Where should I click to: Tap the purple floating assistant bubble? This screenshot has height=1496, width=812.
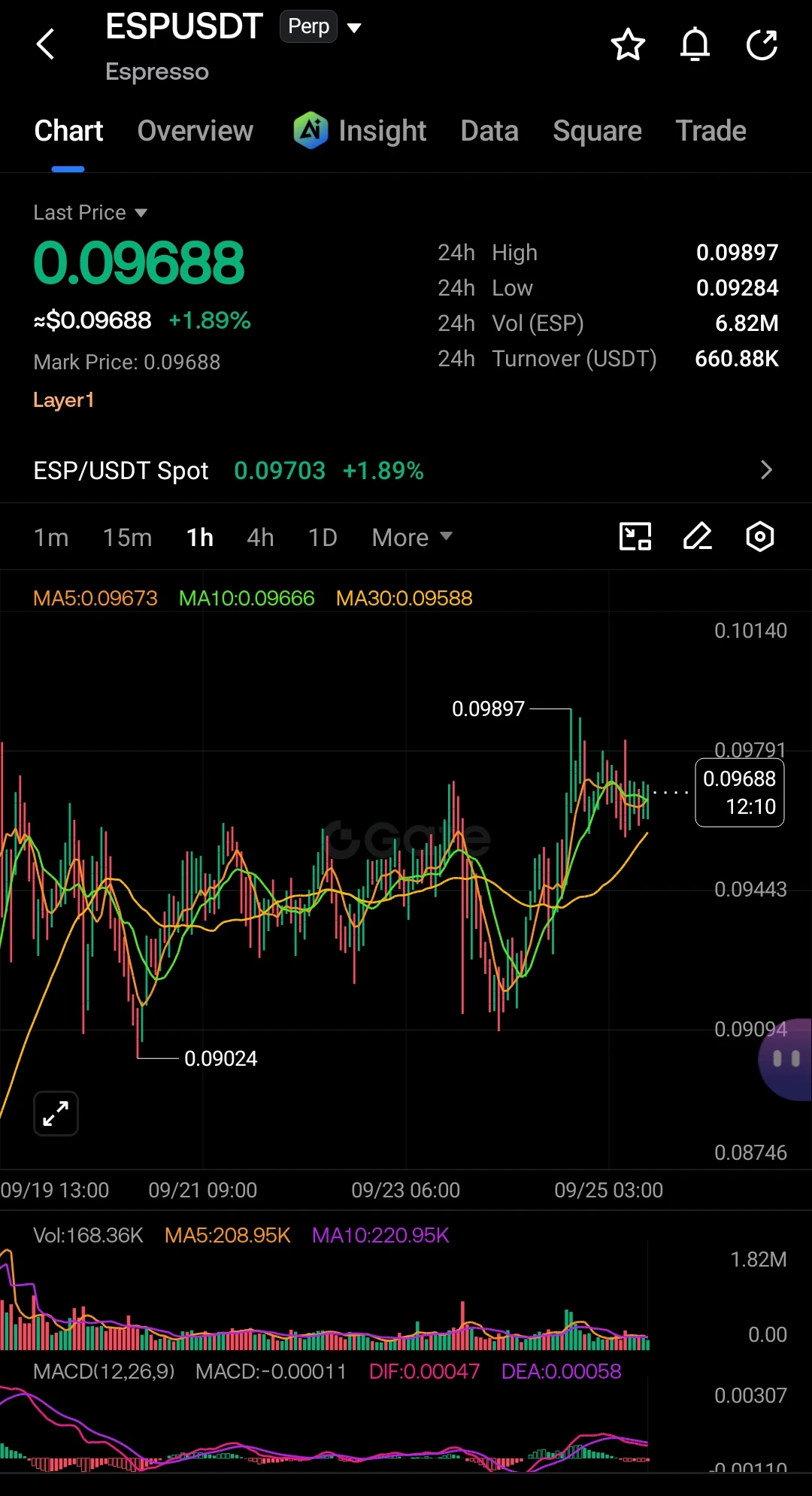[x=786, y=1059]
